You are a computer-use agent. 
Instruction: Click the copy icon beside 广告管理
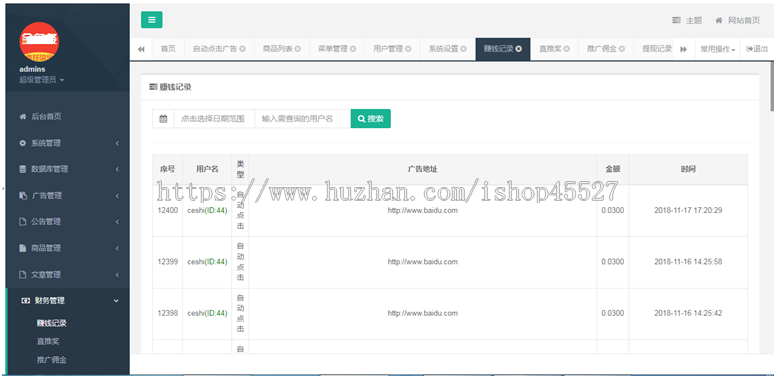point(22,195)
